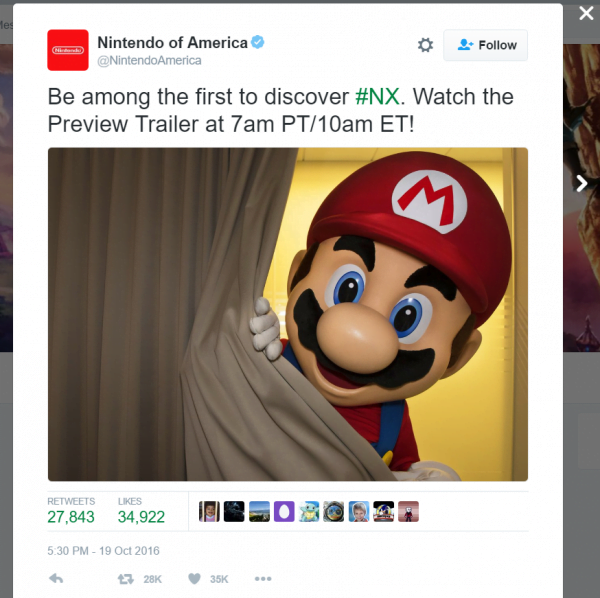Click the Squirtle avatar thumbnail
600x598 pixels.
pyautogui.click(x=309, y=512)
